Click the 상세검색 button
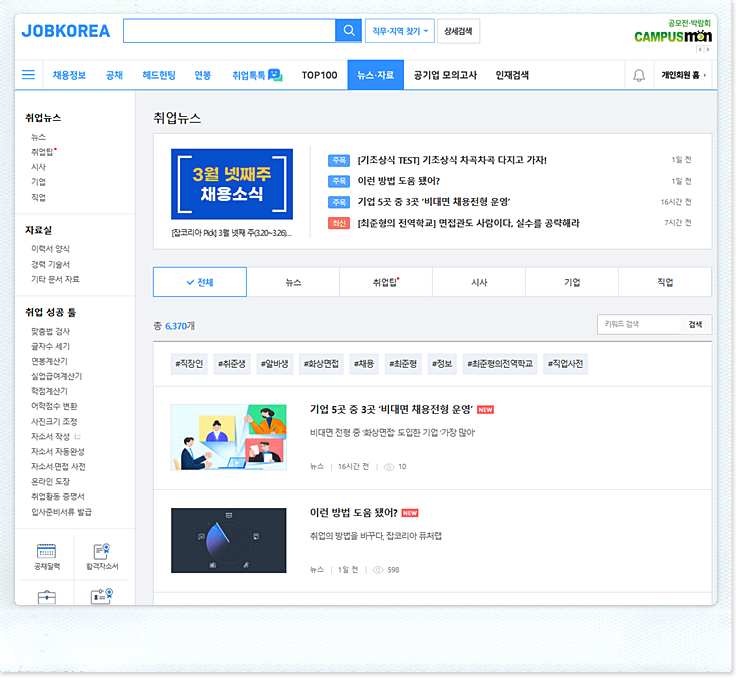 [x=459, y=31]
